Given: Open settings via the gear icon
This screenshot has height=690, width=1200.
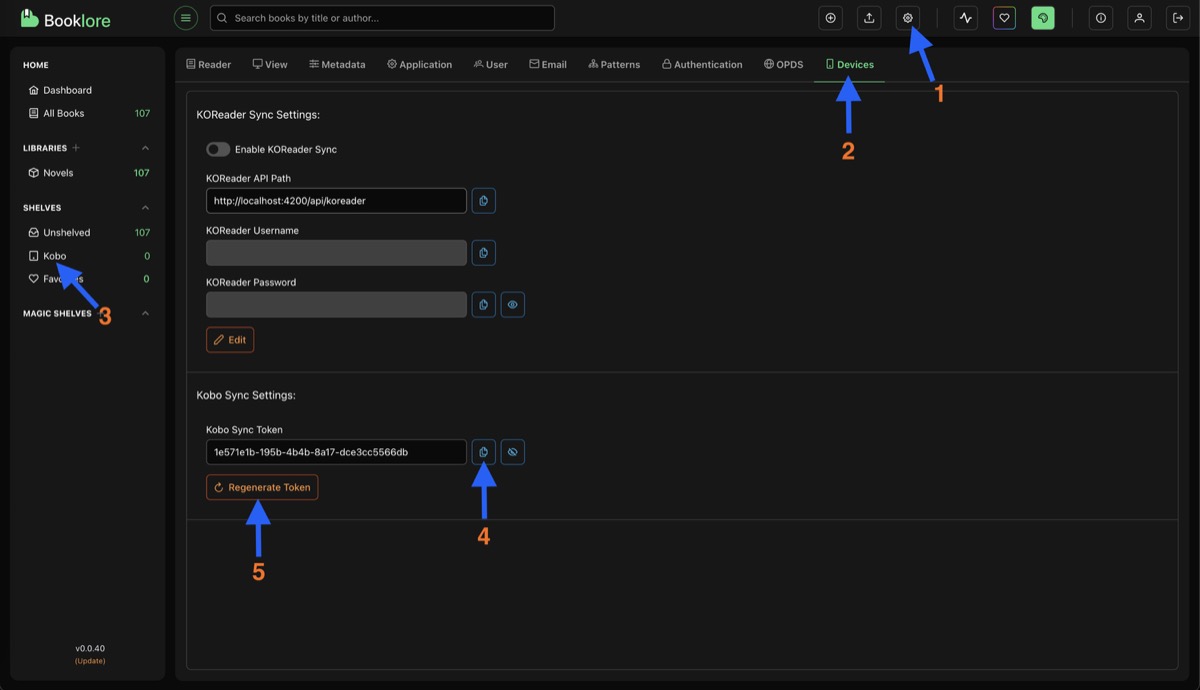Looking at the screenshot, I should click(x=908, y=18).
